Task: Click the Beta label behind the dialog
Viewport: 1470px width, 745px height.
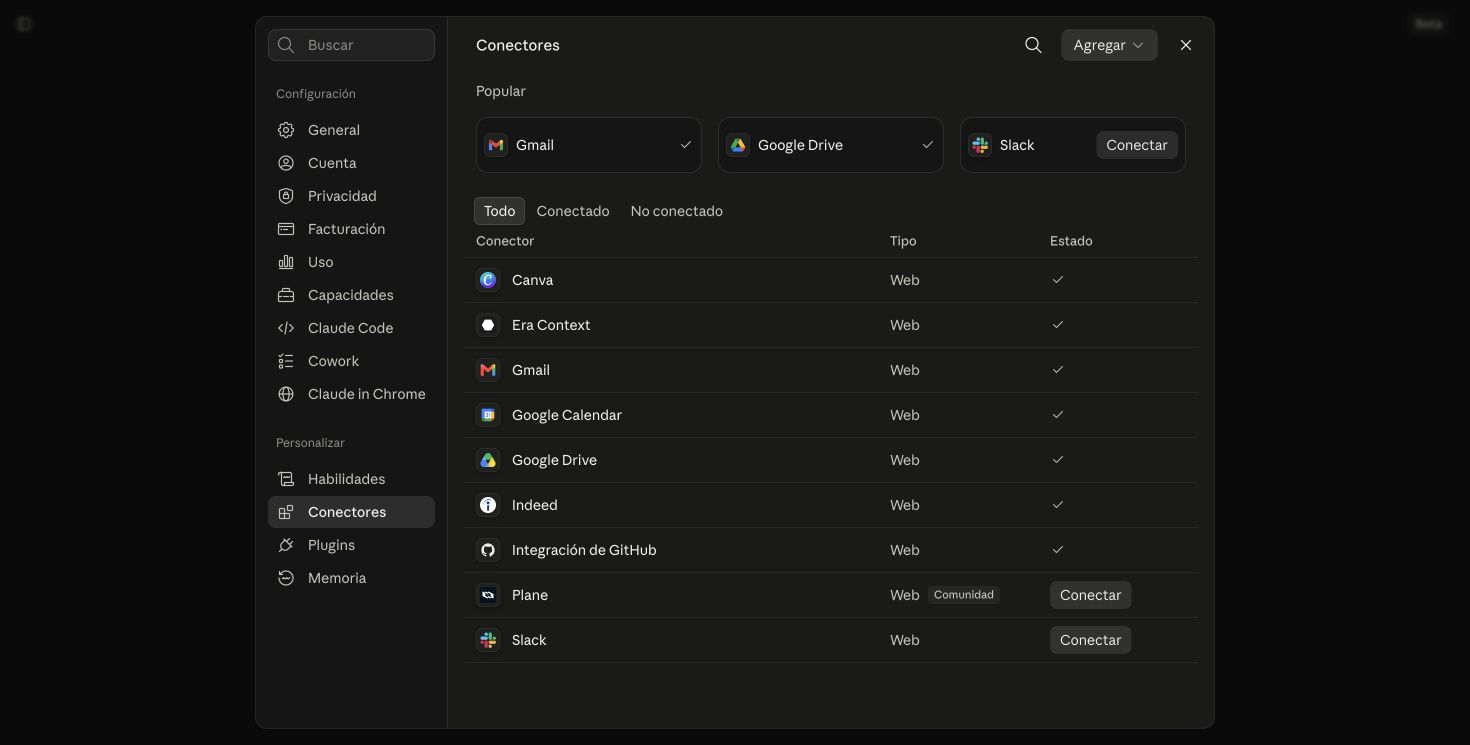Action: coord(1429,24)
